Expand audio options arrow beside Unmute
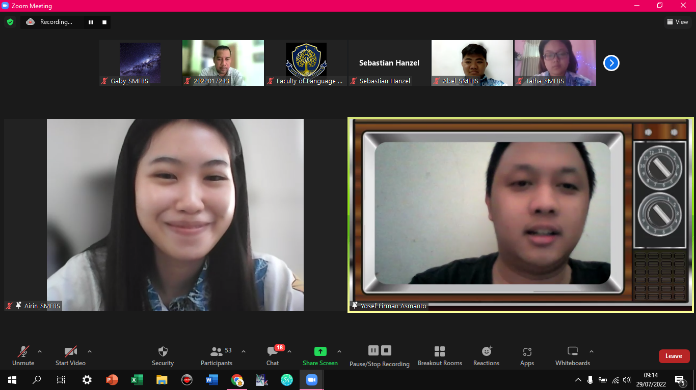This screenshot has width=696, height=390. 40,351
